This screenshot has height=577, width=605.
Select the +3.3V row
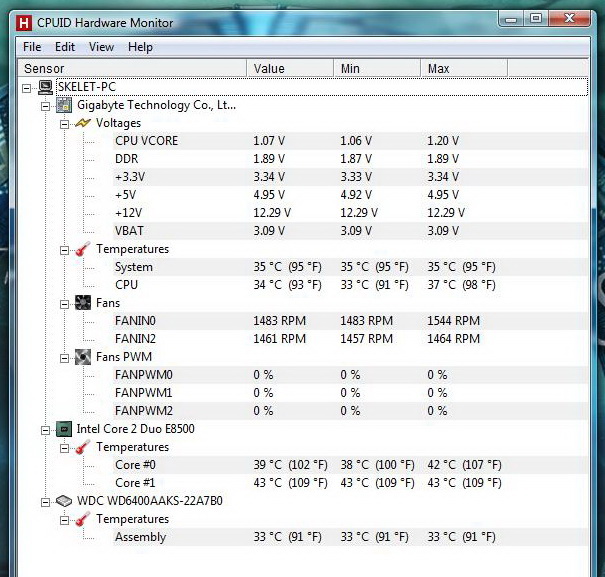[x=350, y=177]
